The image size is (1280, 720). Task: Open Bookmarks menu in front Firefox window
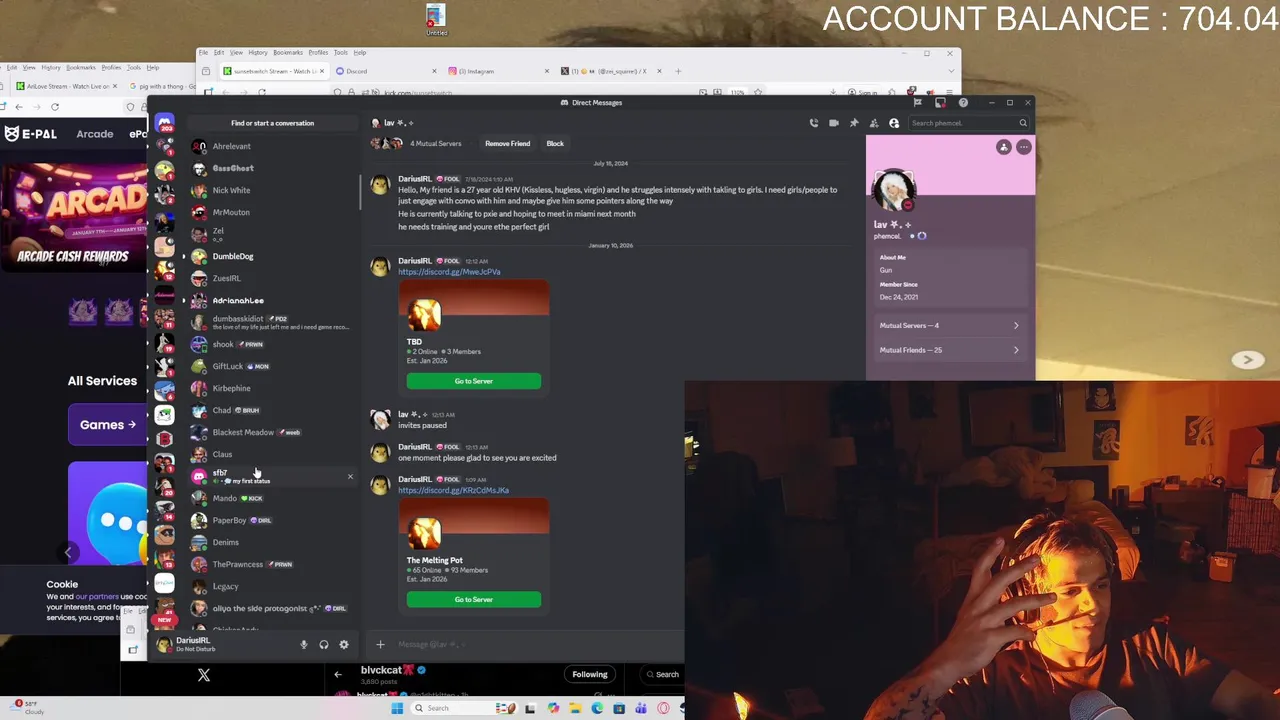click(x=288, y=52)
